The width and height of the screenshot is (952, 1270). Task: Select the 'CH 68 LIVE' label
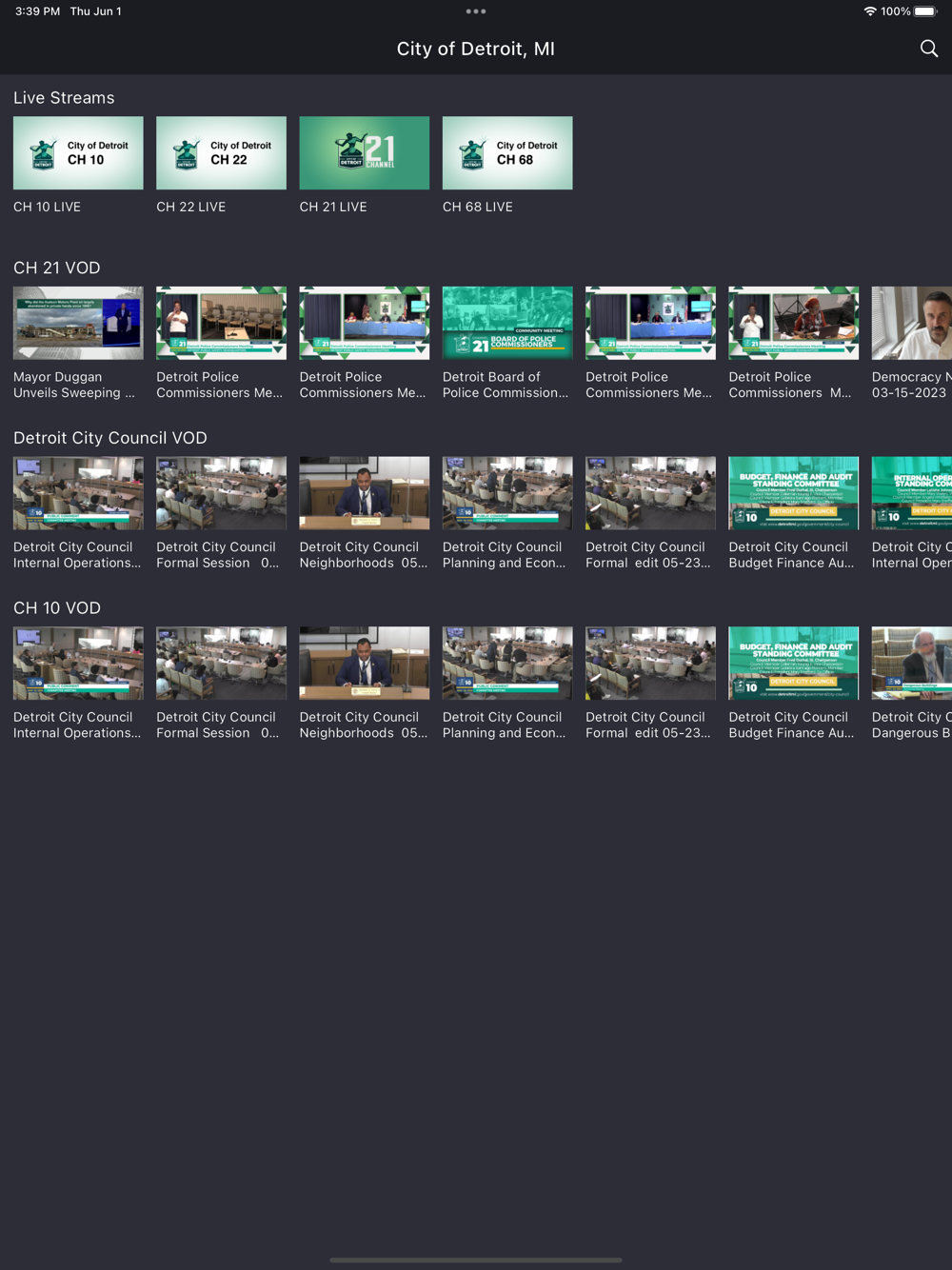[478, 207]
